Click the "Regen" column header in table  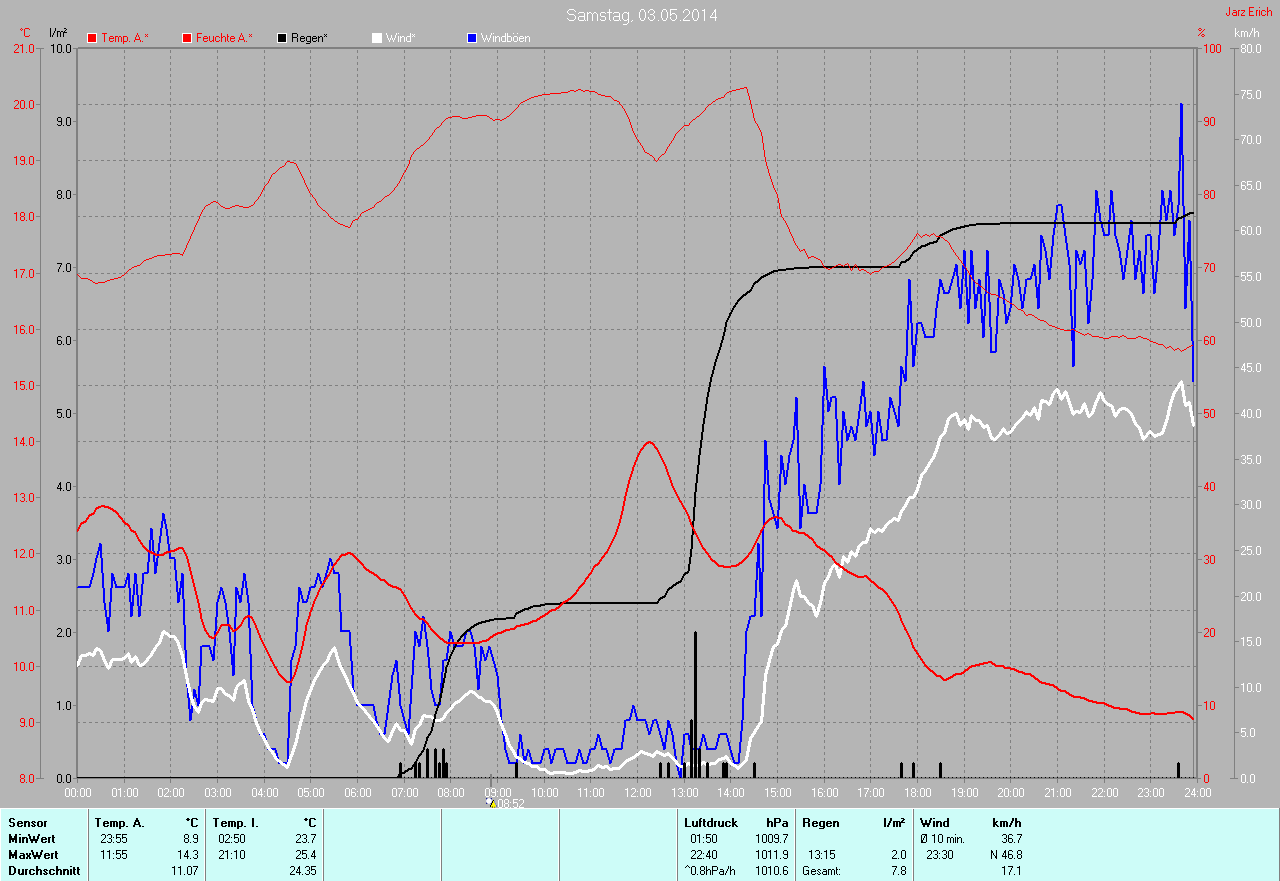[821, 823]
